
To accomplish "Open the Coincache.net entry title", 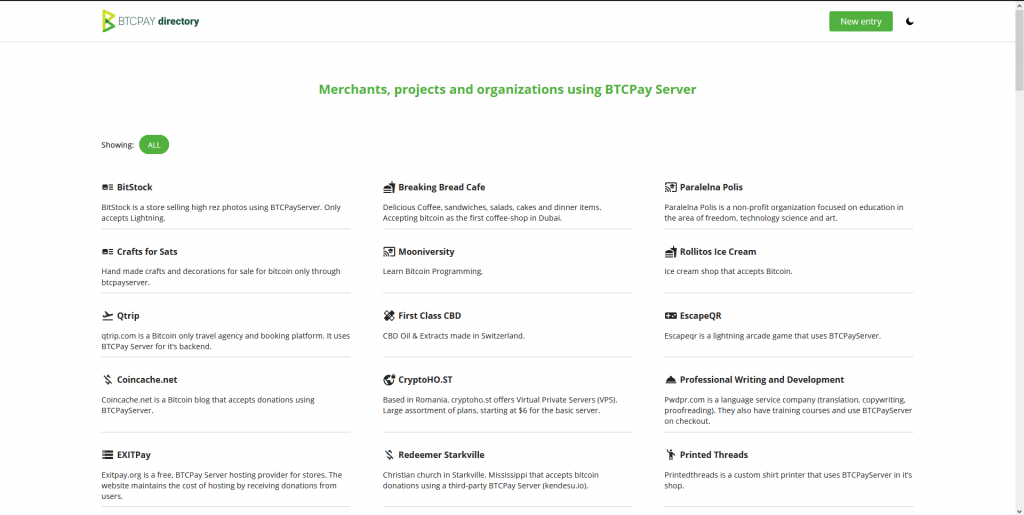I will coord(147,380).
